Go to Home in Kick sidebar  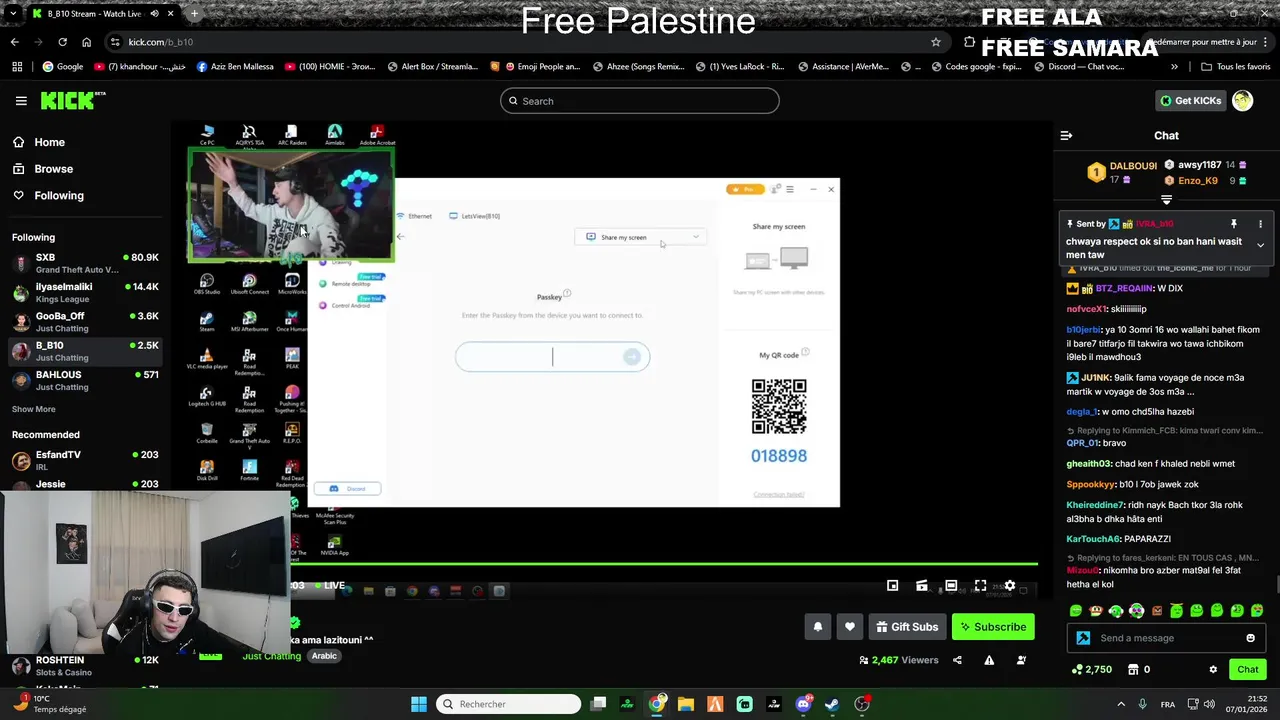[x=39, y=142]
